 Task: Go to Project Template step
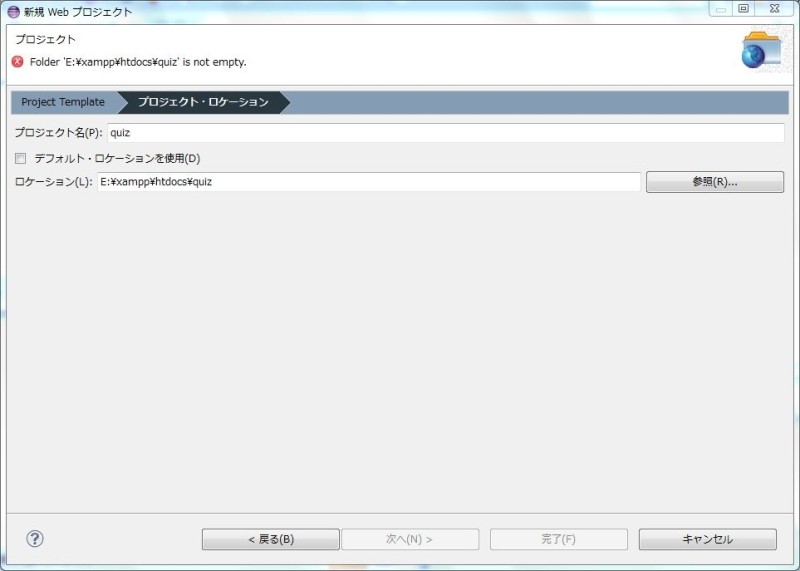63,102
